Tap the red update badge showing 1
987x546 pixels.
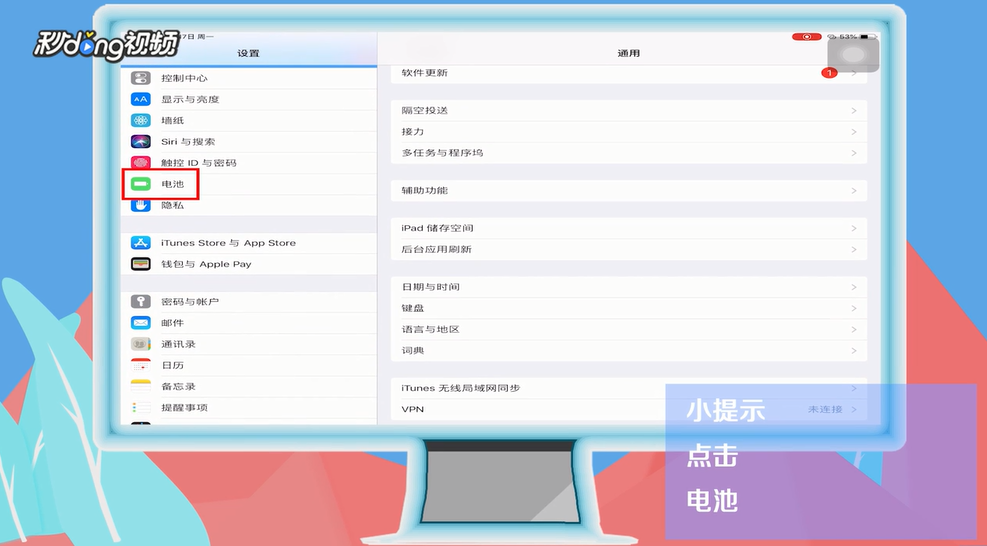829,73
